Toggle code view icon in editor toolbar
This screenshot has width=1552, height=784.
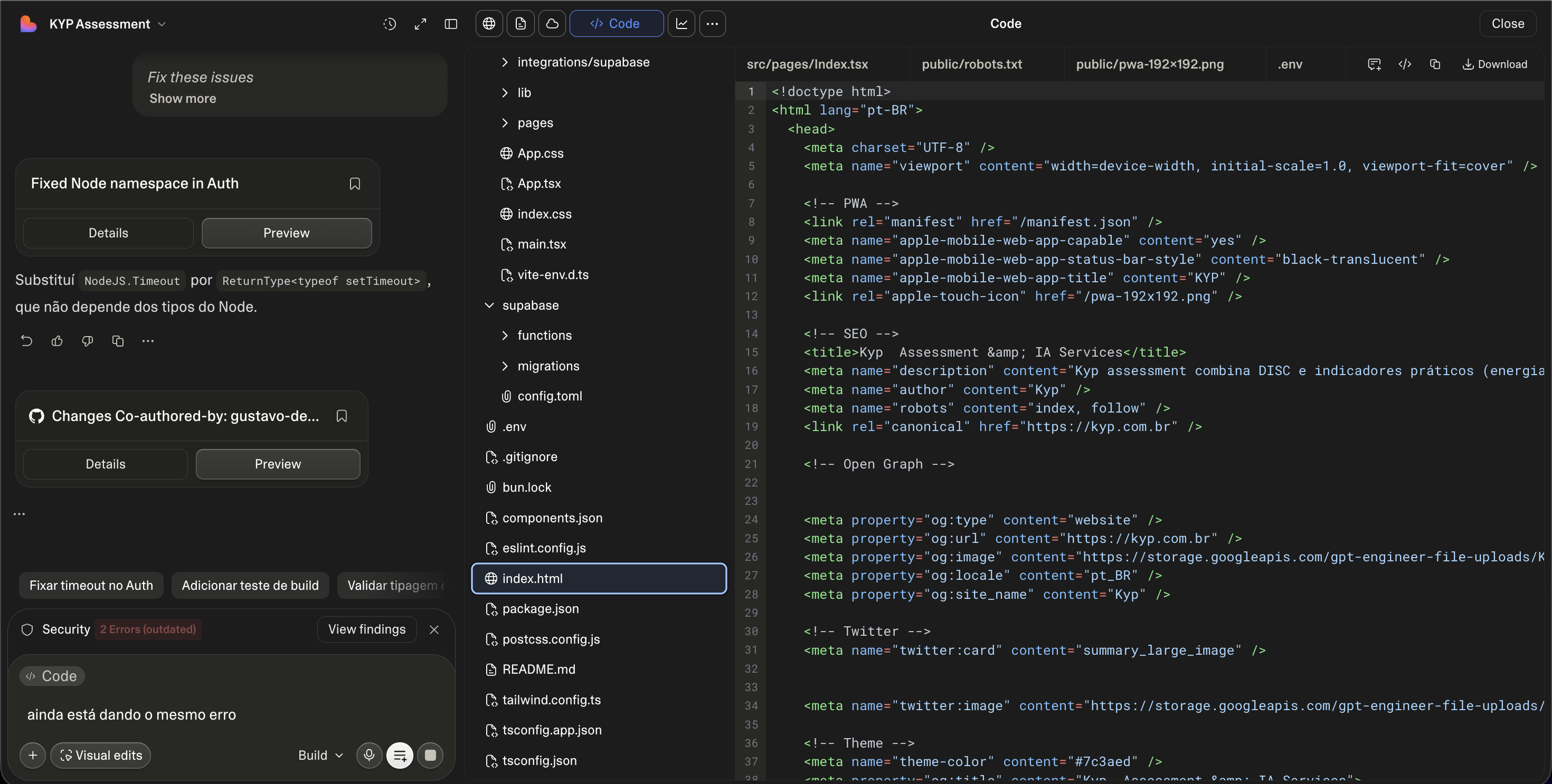coord(1405,64)
